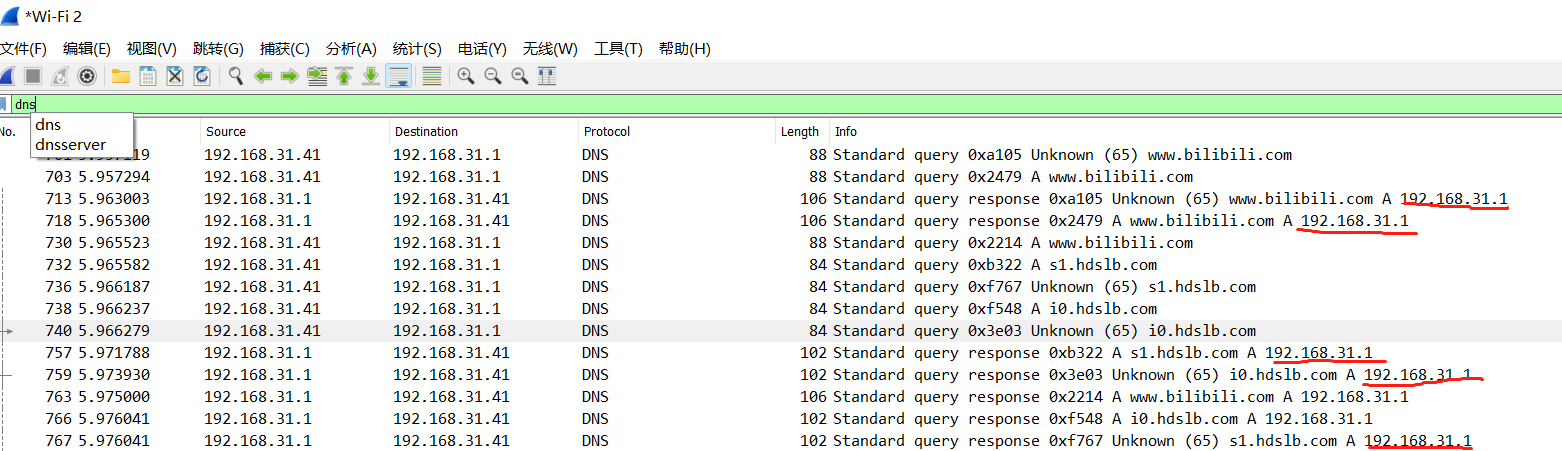1562x451 pixels.
Task: Choose 'dns' suggestion in autocomplete popup
Action: 48,125
